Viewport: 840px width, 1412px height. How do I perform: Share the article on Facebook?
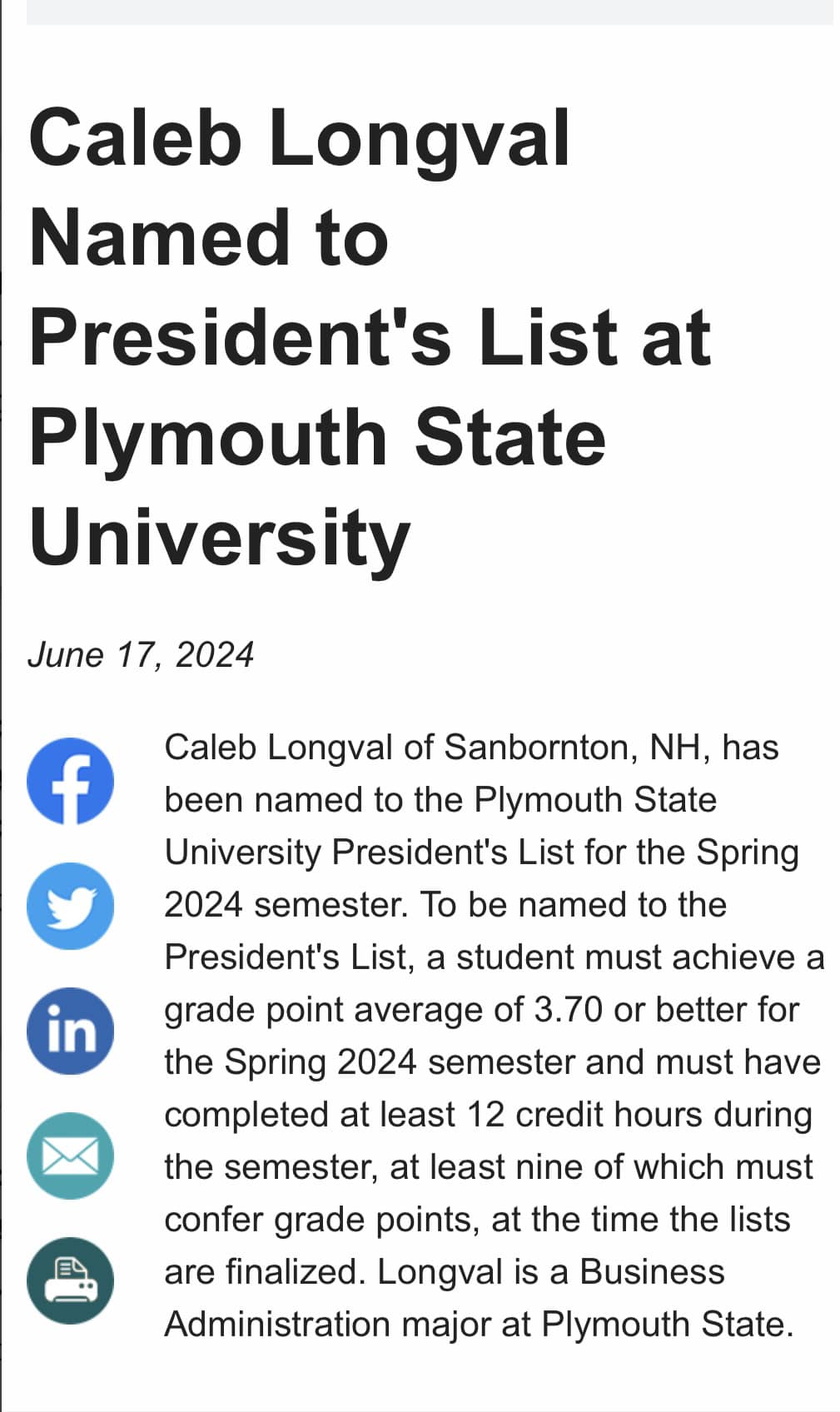[x=70, y=781]
